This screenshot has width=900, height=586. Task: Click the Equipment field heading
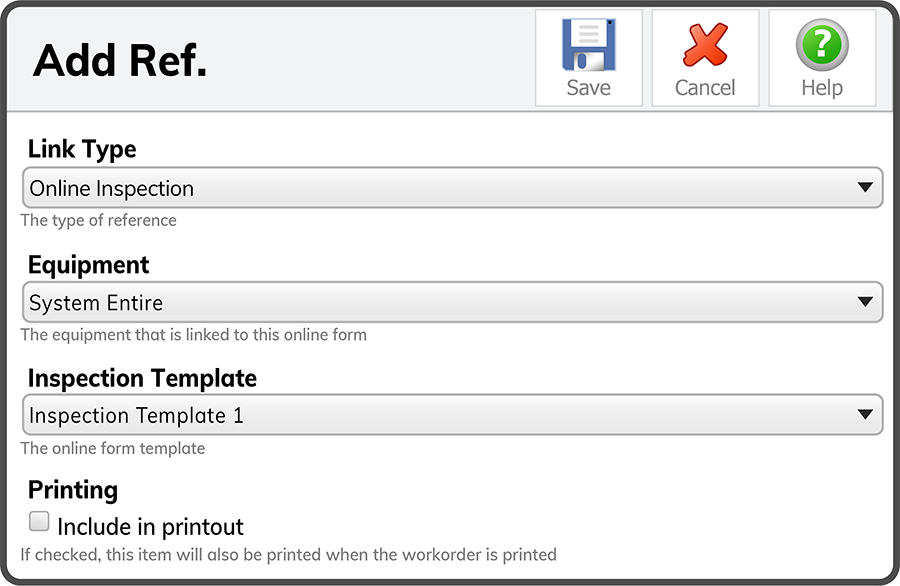point(88,265)
